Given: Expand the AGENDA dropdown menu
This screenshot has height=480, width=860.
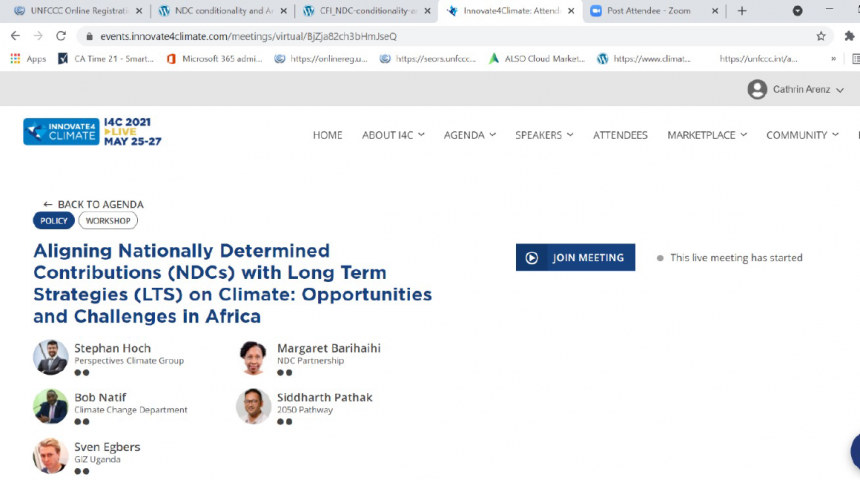Looking at the screenshot, I should pyautogui.click(x=470, y=135).
